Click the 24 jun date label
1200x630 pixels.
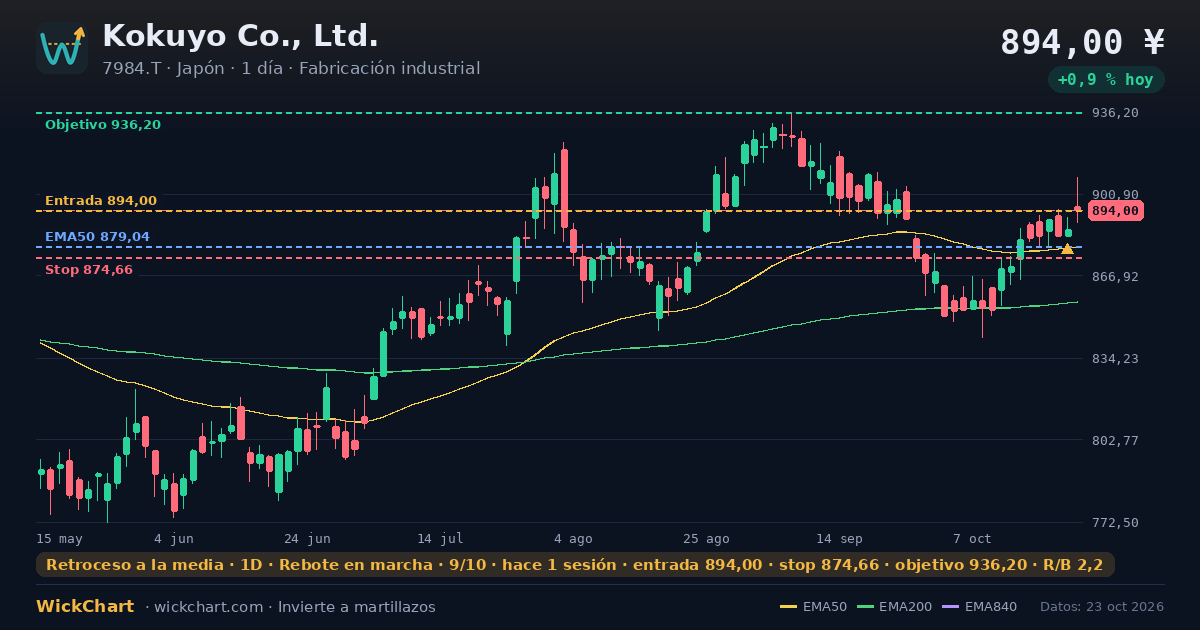307,539
